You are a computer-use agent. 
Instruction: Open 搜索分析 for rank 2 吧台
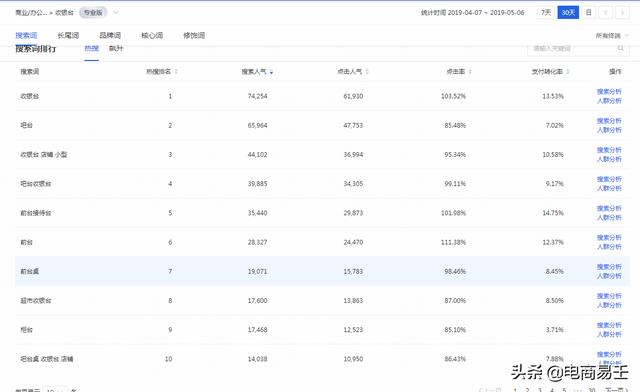[609, 121]
